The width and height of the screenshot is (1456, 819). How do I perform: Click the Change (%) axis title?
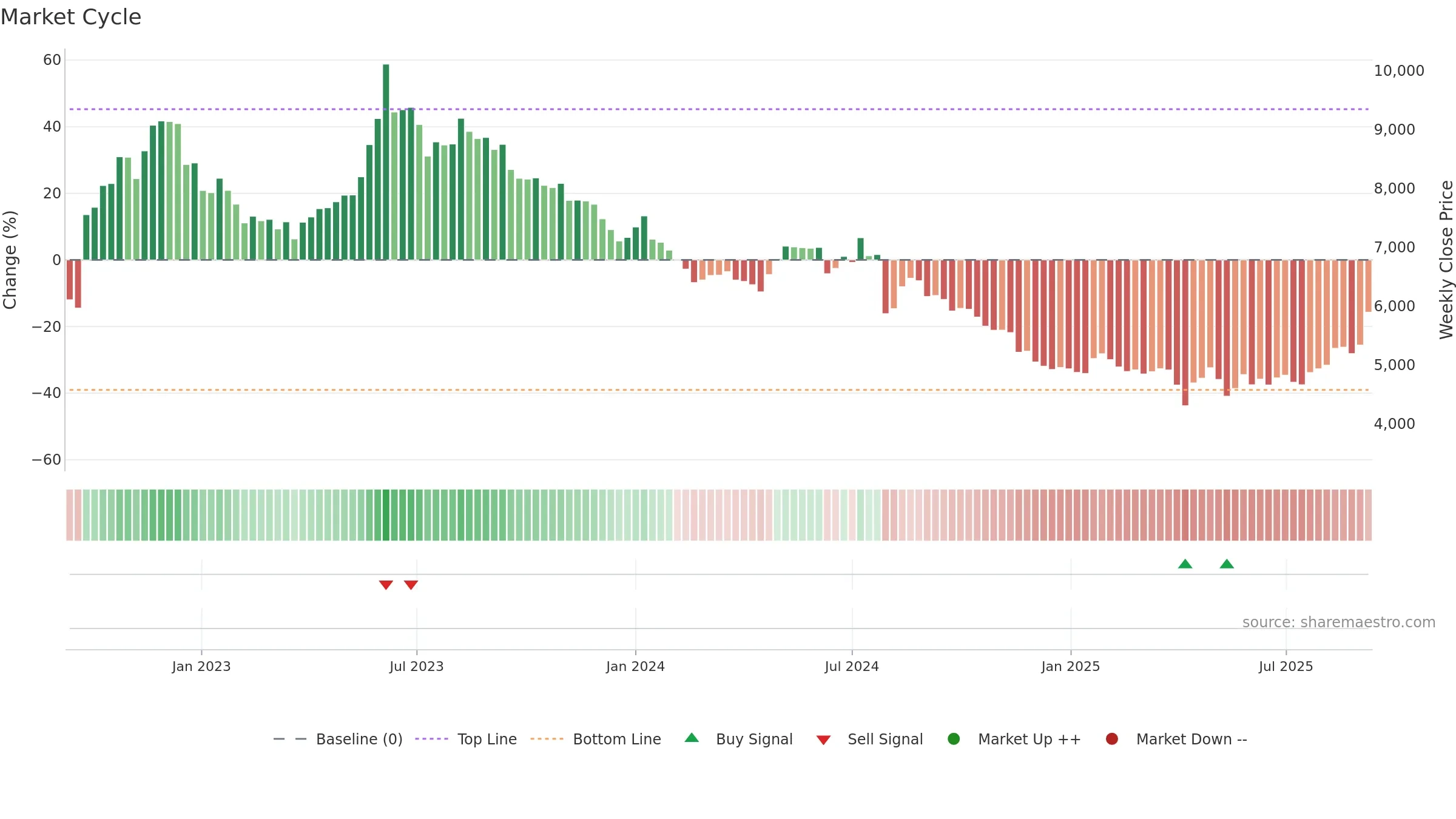(10, 260)
